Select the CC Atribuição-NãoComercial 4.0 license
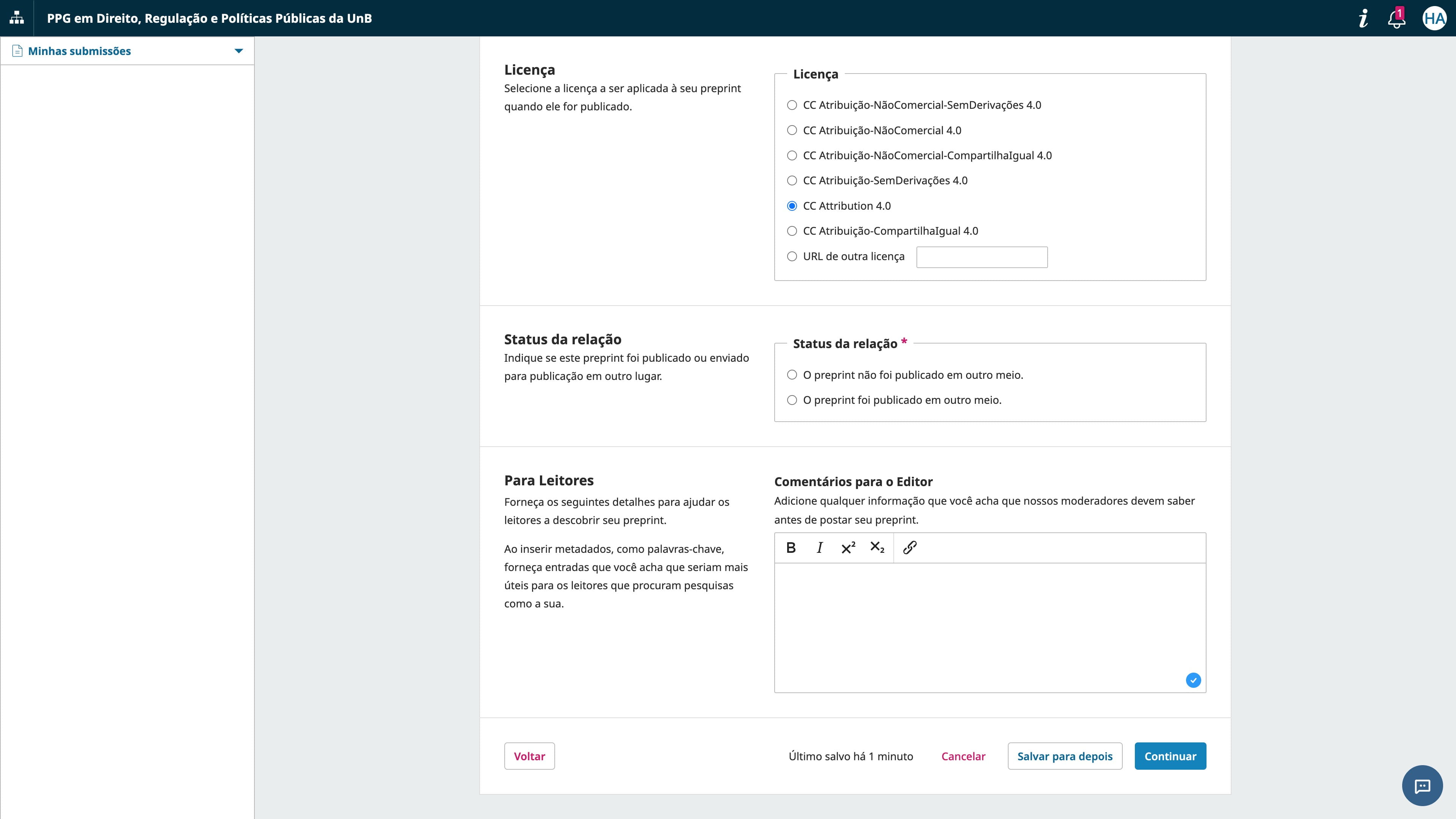 click(791, 129)
